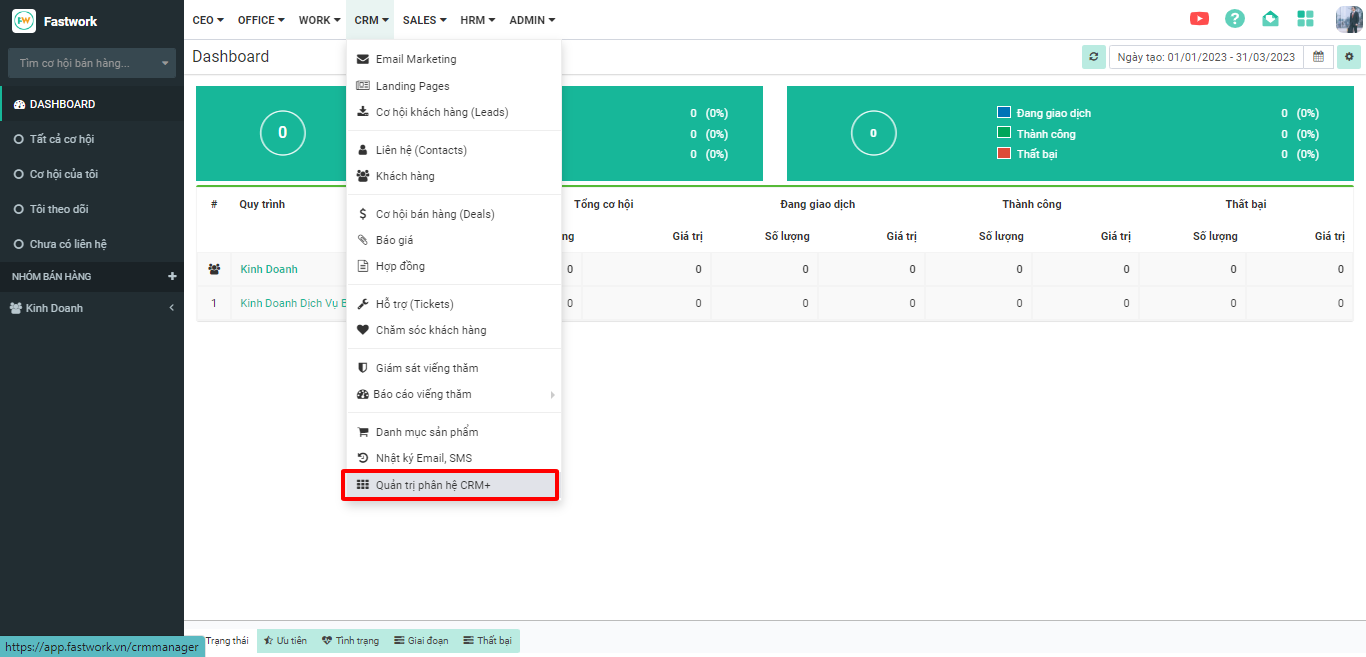Open the calendar date picker icon
The image size is (1366, 657).
pos(1319,57)
